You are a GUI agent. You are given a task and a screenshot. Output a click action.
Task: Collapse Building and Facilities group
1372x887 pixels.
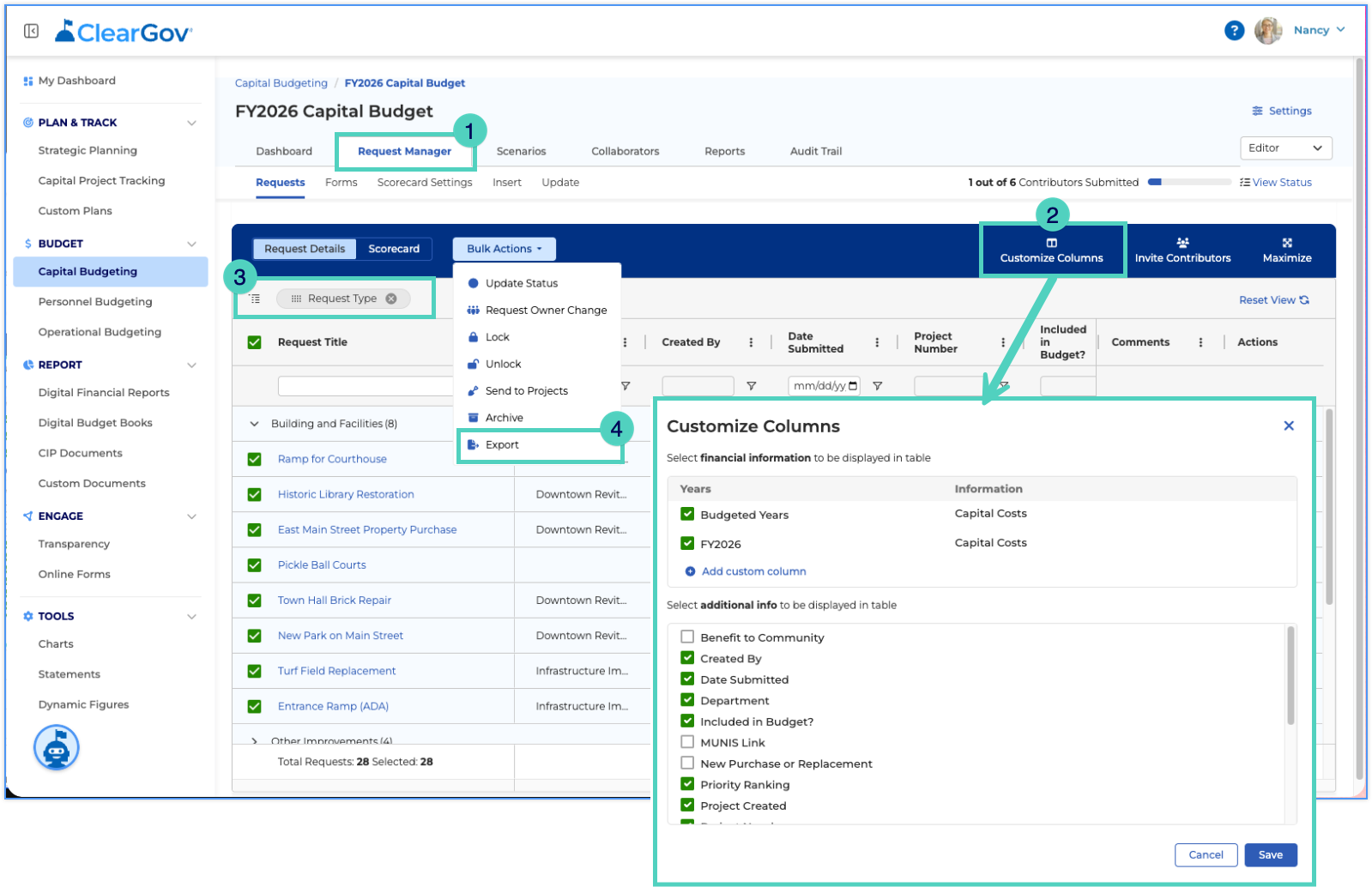[x=254, y=424]
